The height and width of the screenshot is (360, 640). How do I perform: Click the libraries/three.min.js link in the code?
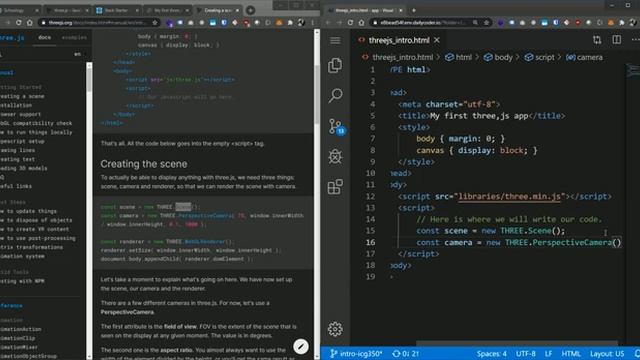tap(509, 196)
